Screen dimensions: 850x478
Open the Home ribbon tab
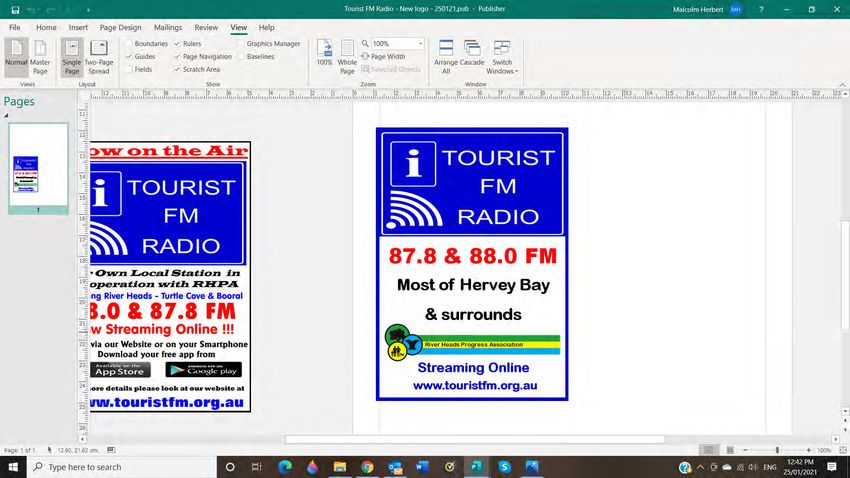coord(46,27)
